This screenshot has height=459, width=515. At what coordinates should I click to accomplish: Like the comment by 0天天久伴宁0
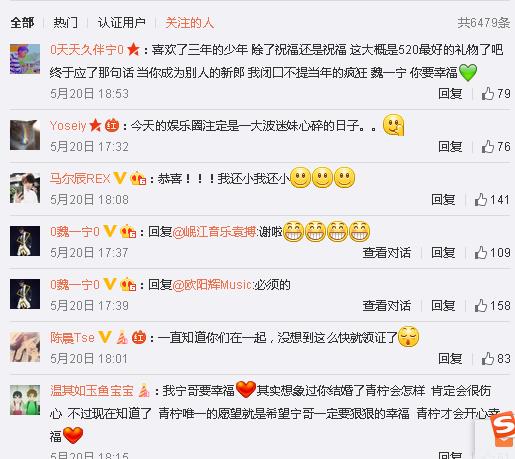(488, 94)
